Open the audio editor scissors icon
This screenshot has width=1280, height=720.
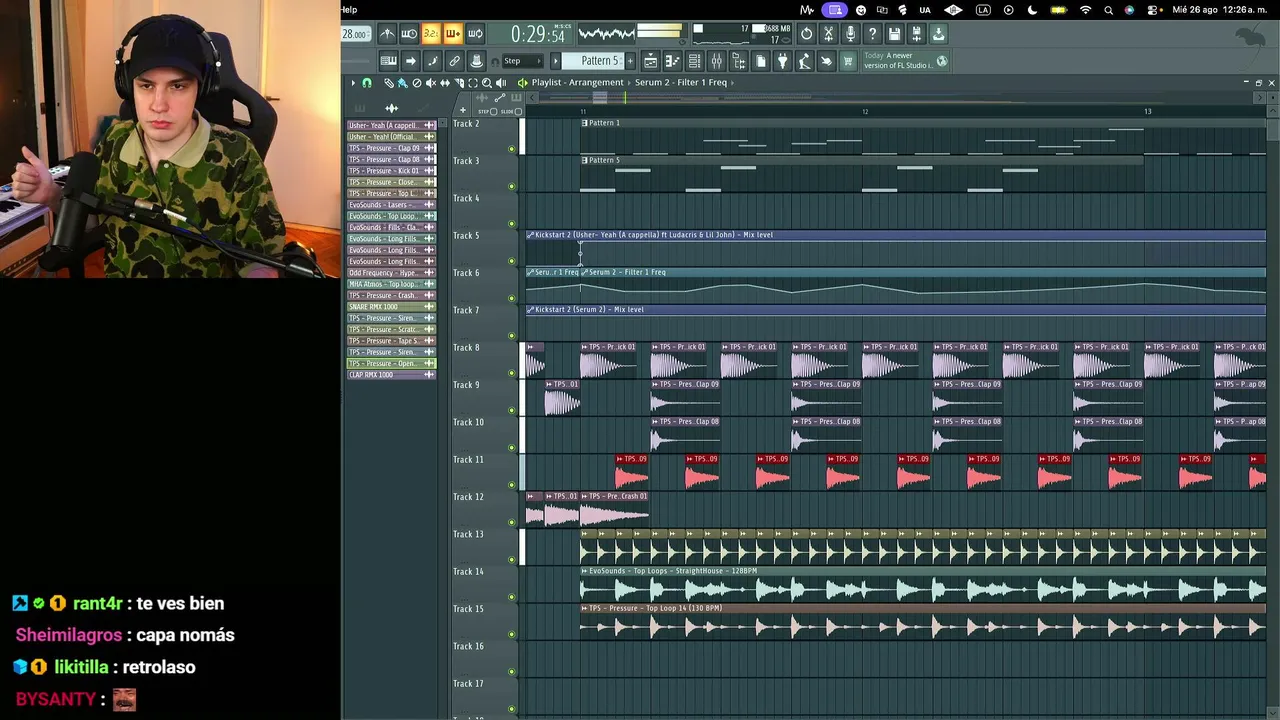pyautogui.click(x=828, y=34)
